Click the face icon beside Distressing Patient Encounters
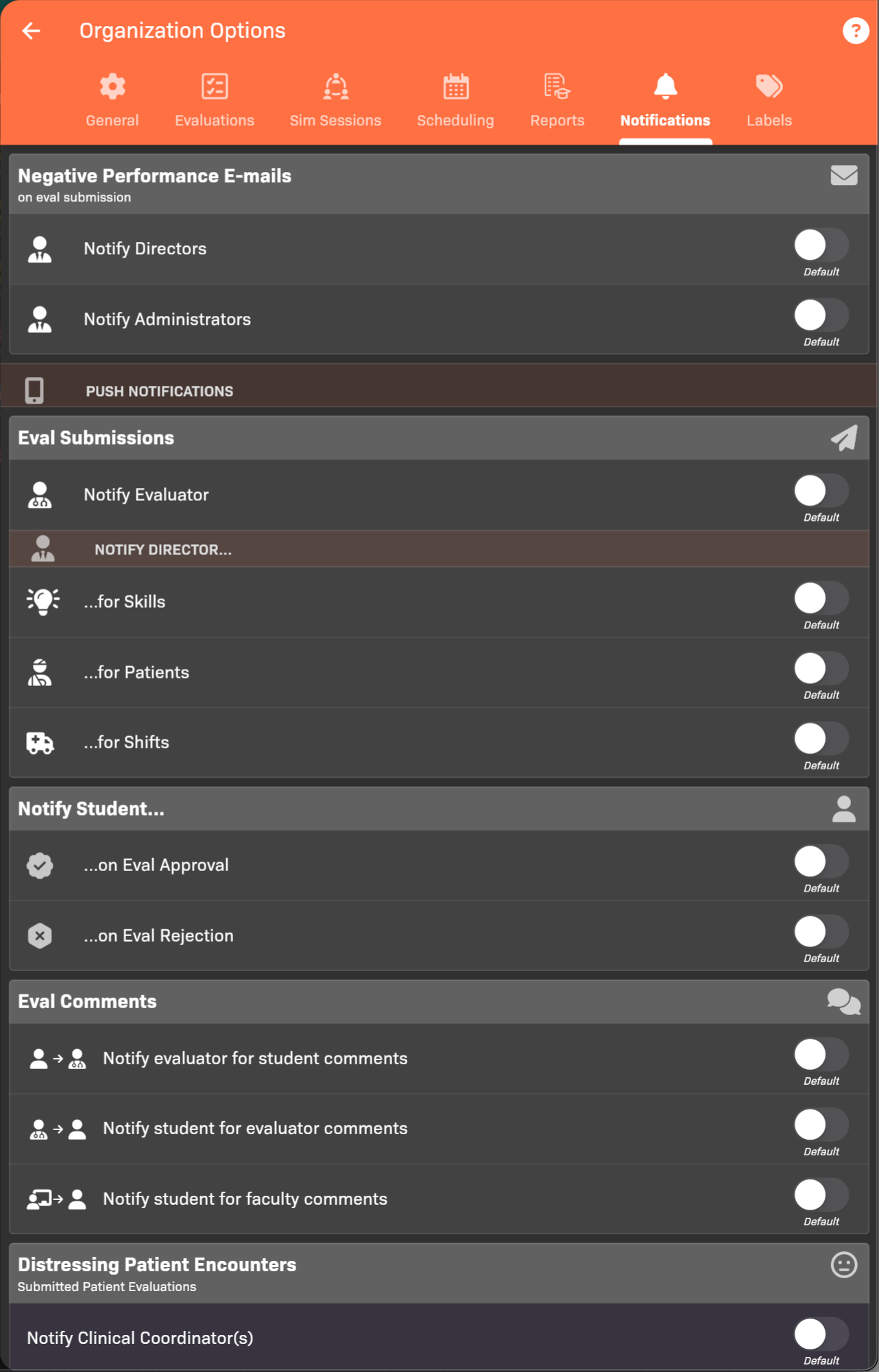 [843, 1265]
